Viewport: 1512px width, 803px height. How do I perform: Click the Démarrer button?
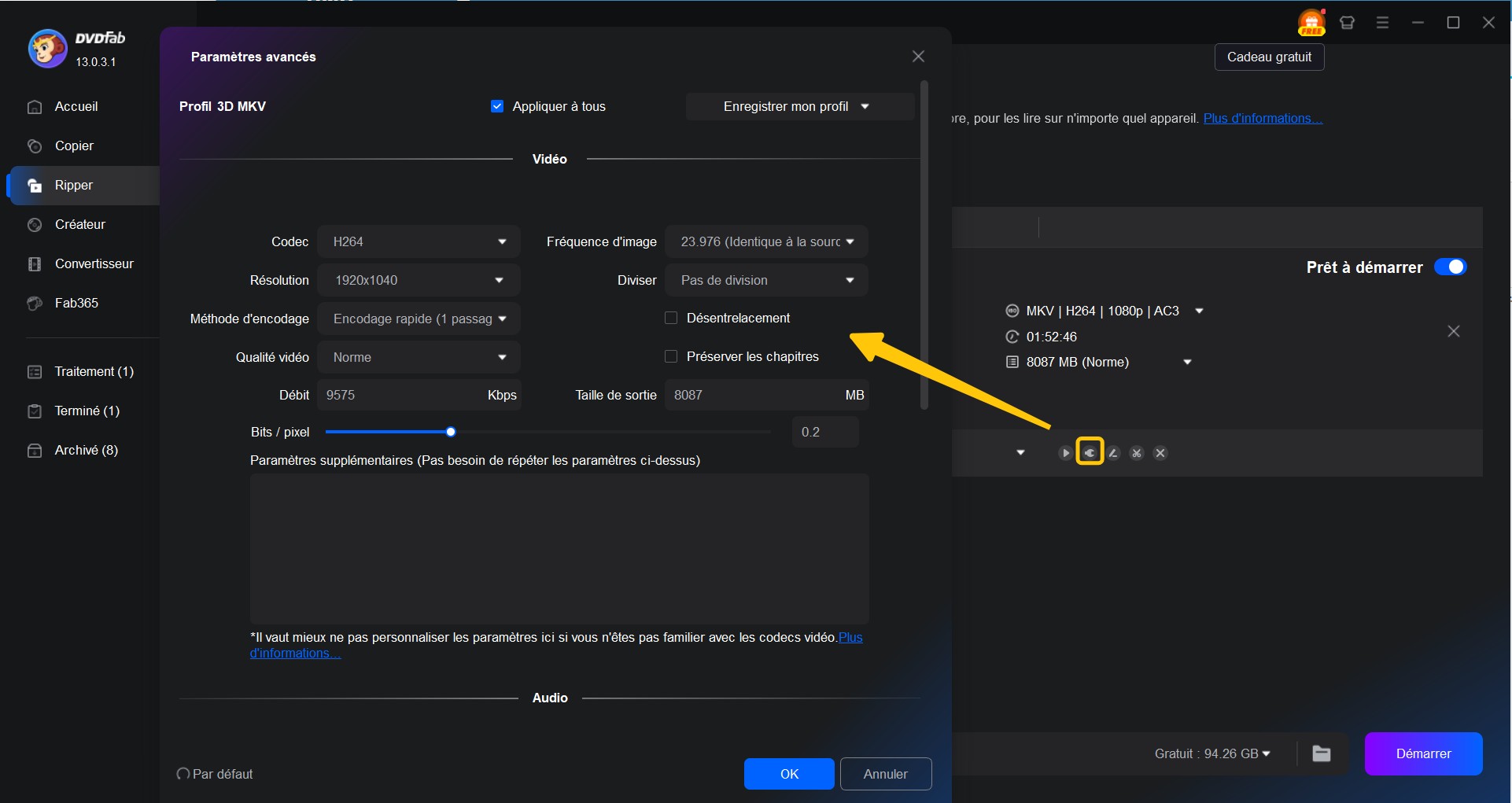(x=1423, y=753)
